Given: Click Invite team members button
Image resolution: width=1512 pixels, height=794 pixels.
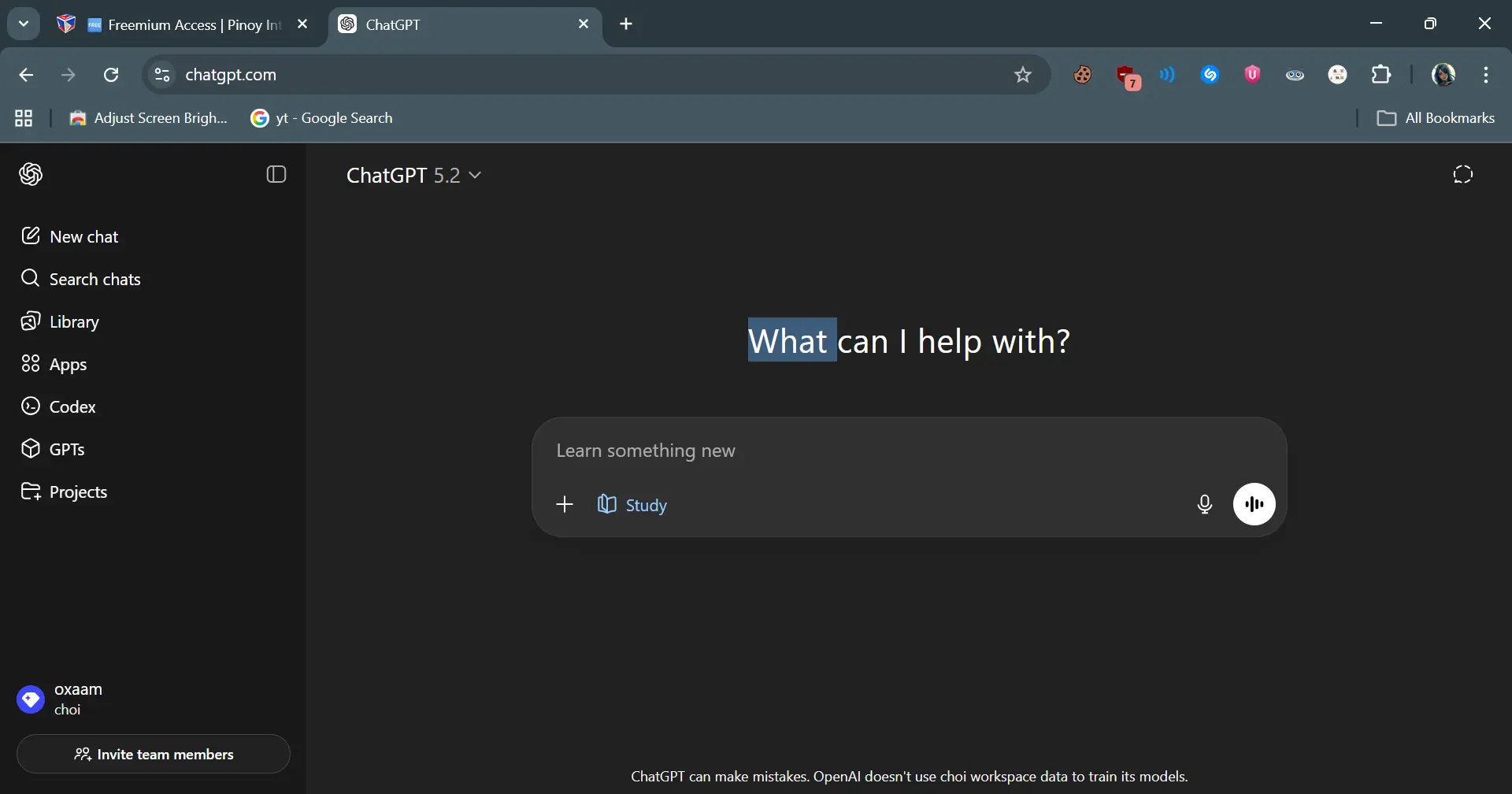Looking at the screenshot, I should [154, 754].
